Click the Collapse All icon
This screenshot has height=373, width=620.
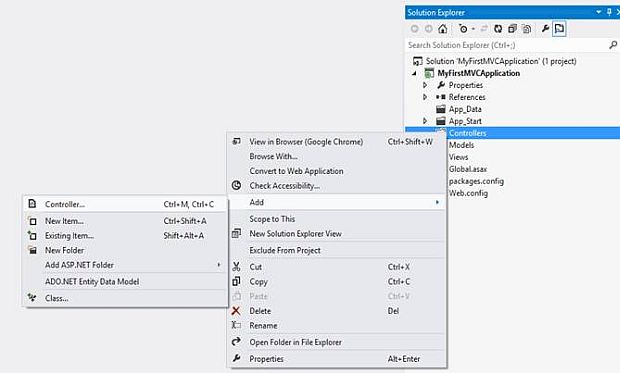[512, 29]
